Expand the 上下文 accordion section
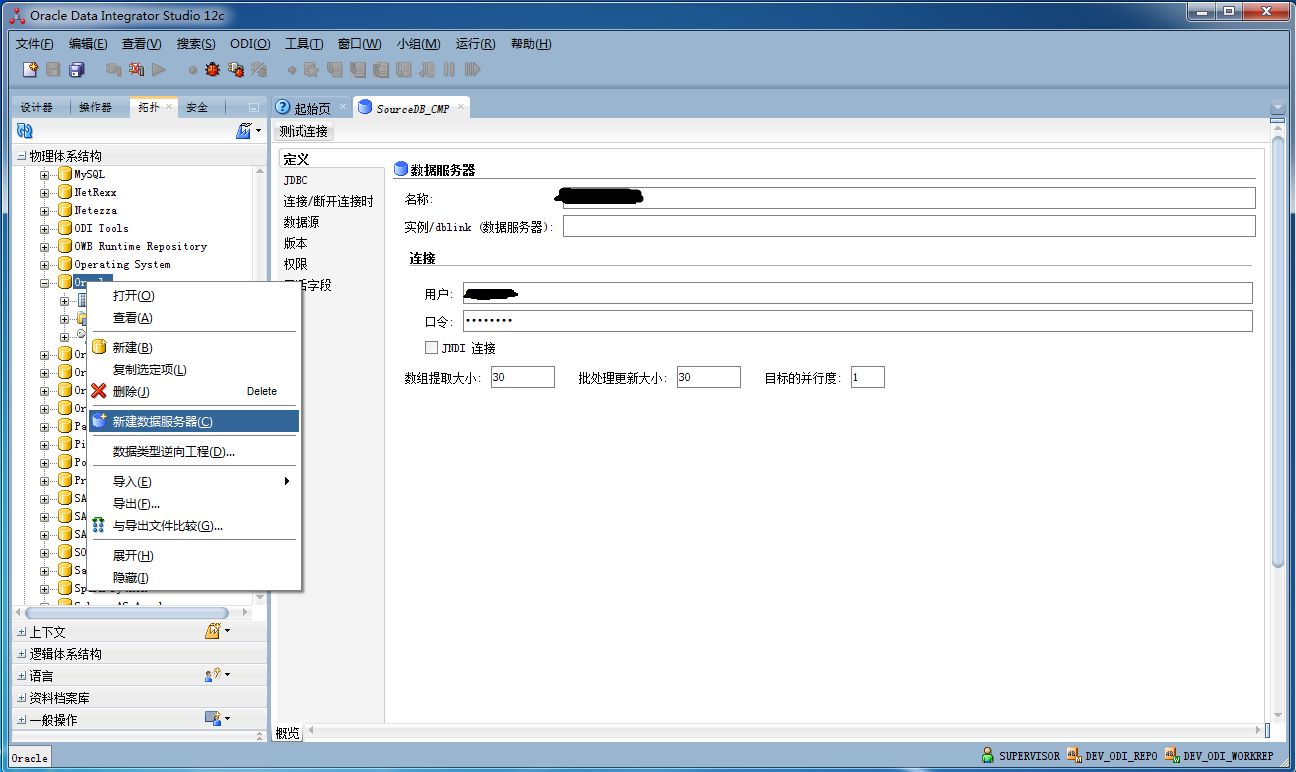This screenshot has width=1296, height=772. 22,632
